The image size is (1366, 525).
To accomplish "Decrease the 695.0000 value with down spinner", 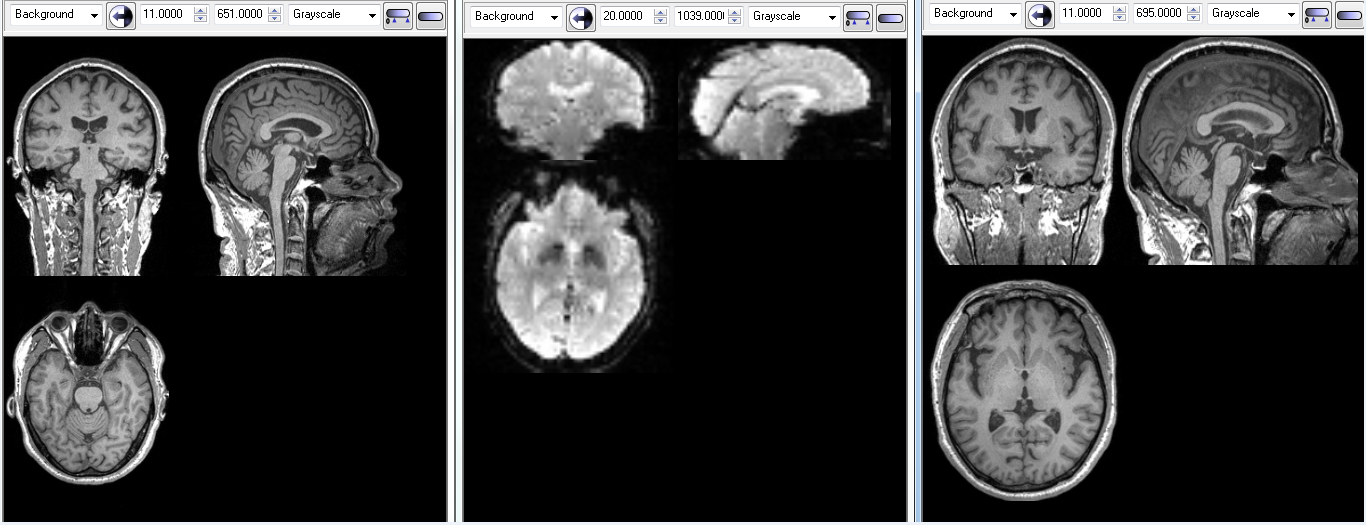I will point(1194,18).
